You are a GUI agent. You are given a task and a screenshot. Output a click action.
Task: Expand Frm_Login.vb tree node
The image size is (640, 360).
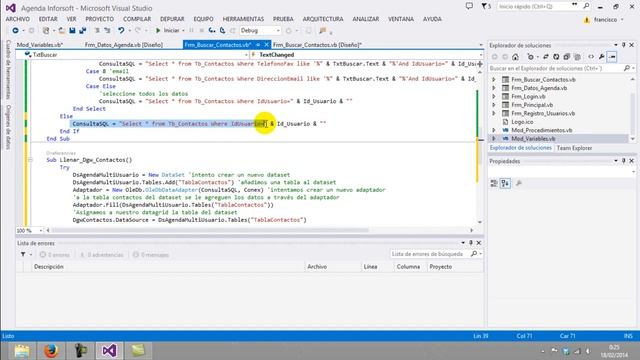[494, 97]
